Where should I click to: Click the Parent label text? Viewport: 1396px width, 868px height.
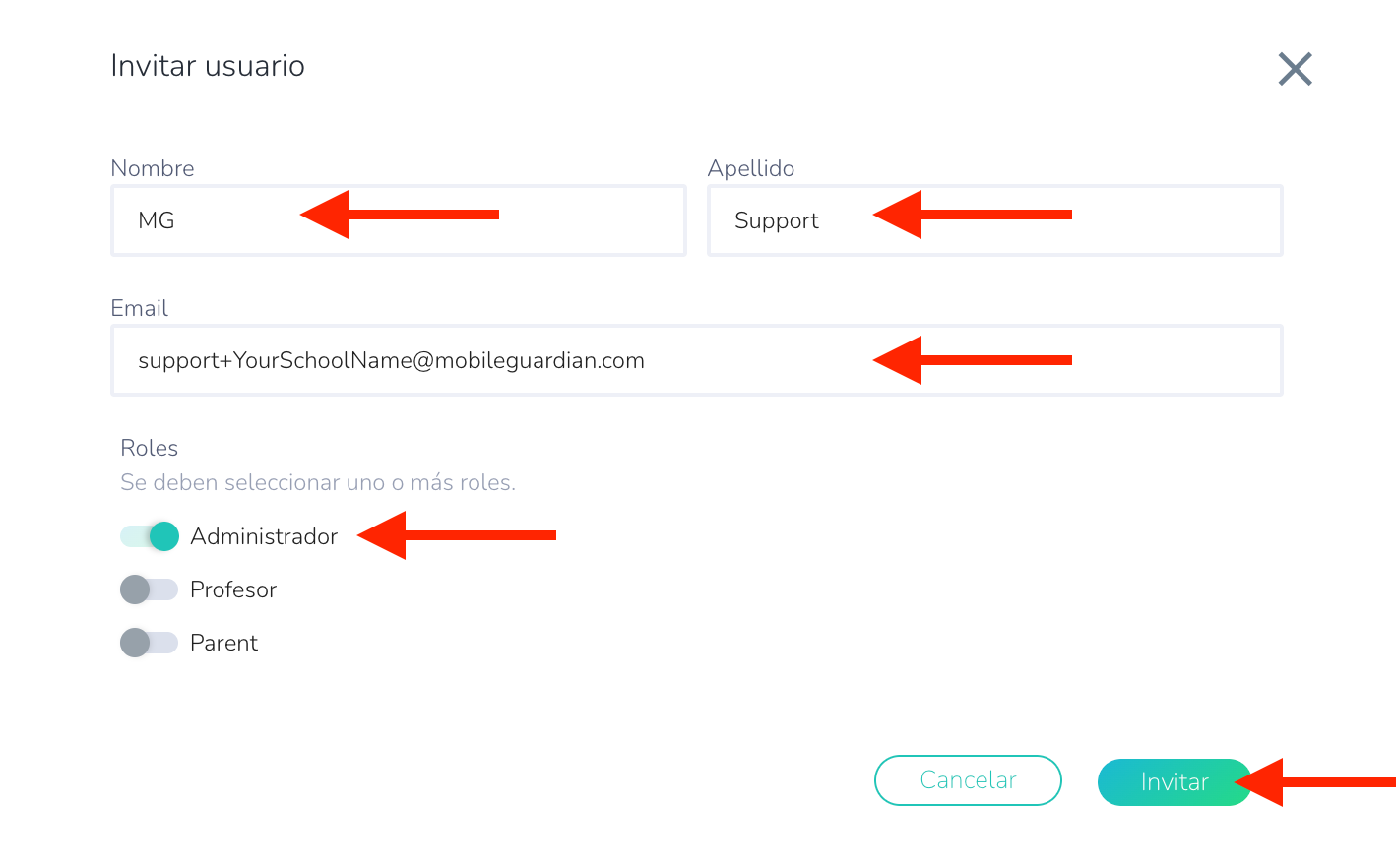tap(223, 643)
